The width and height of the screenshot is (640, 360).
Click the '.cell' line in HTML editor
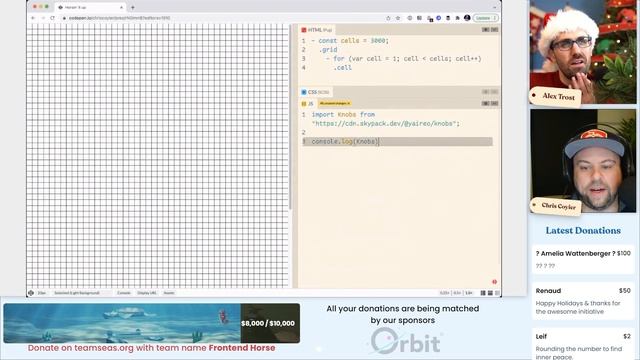[x=342, y=68]
